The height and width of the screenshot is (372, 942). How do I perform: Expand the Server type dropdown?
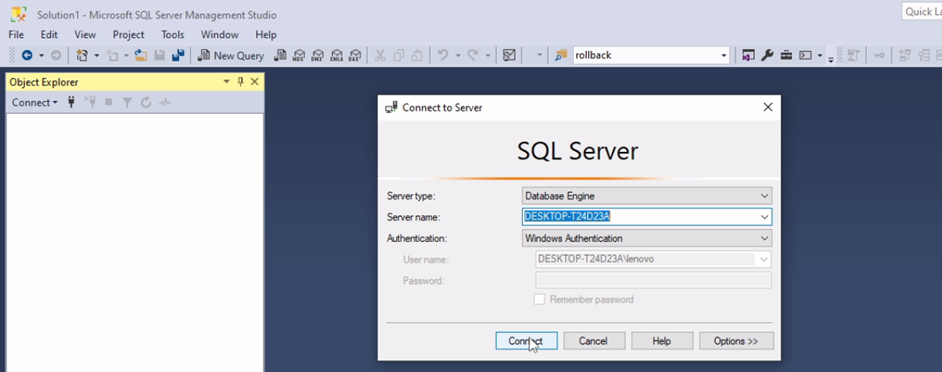[764, 196]
